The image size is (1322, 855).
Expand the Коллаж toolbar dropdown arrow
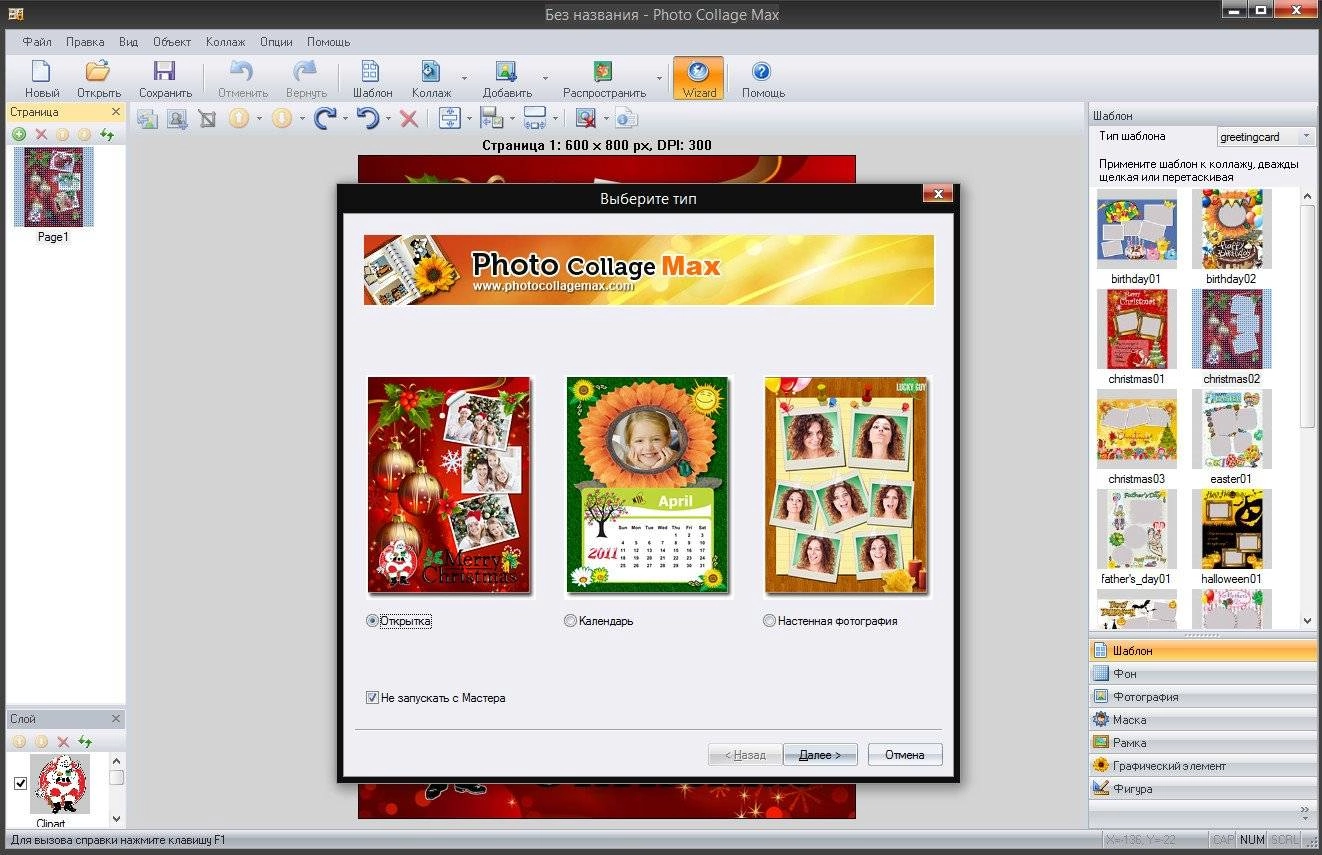pyautogui.click(x=464, y=79)
